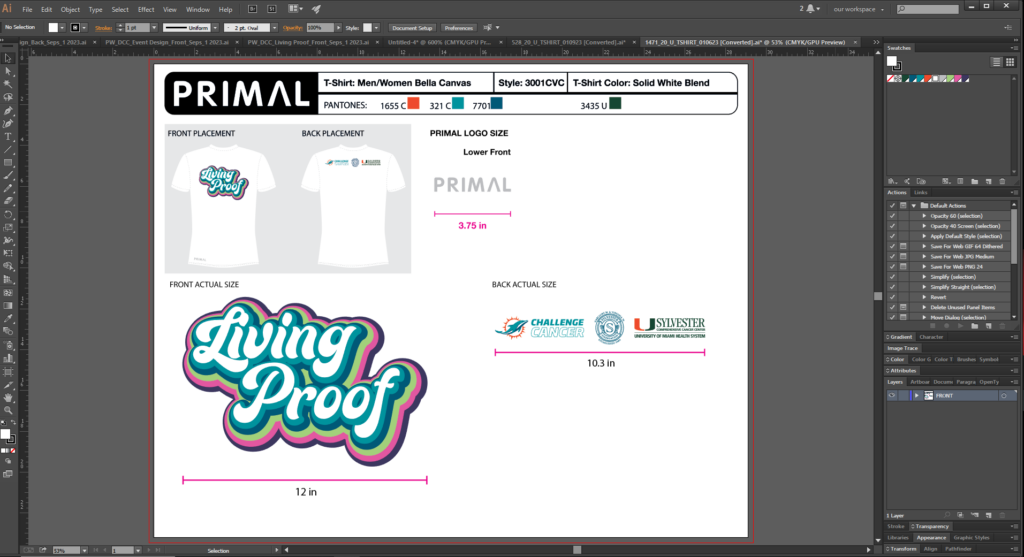Open the Uniform width profile dropdown
This screenshot has width=1024, height=557.
[x=215, y=28]
